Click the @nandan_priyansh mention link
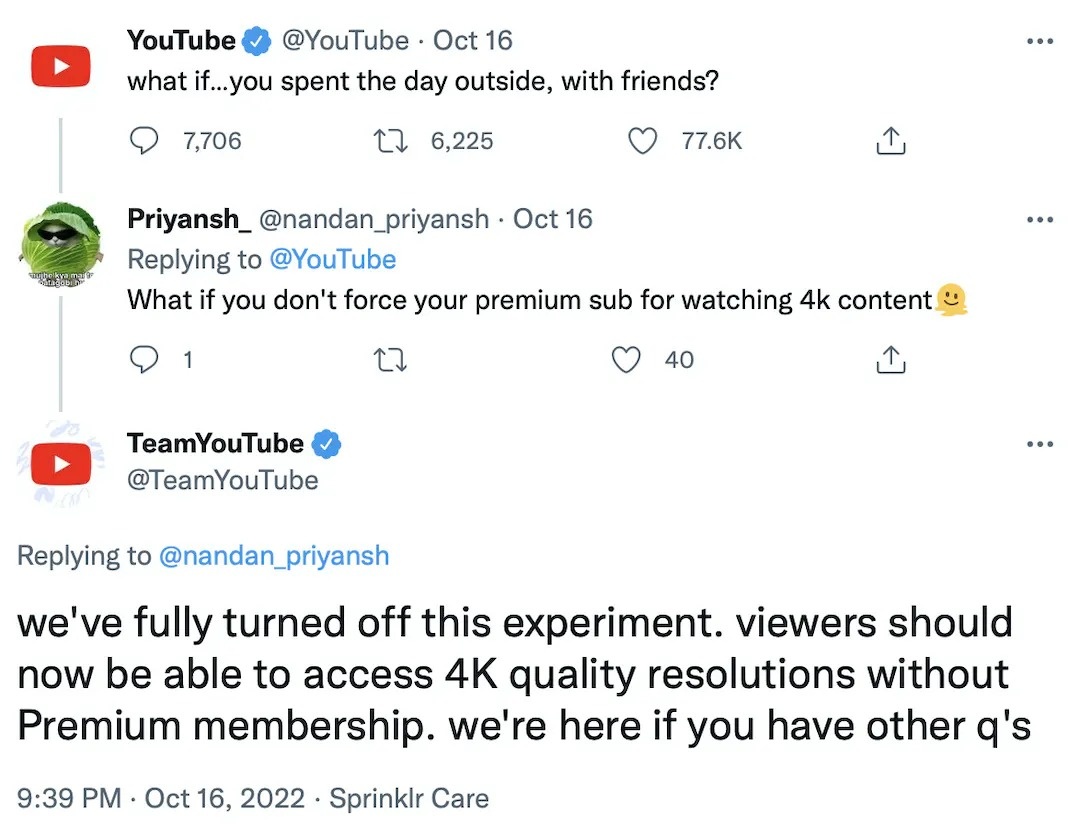1080x839 pixels. click(274, 556)
